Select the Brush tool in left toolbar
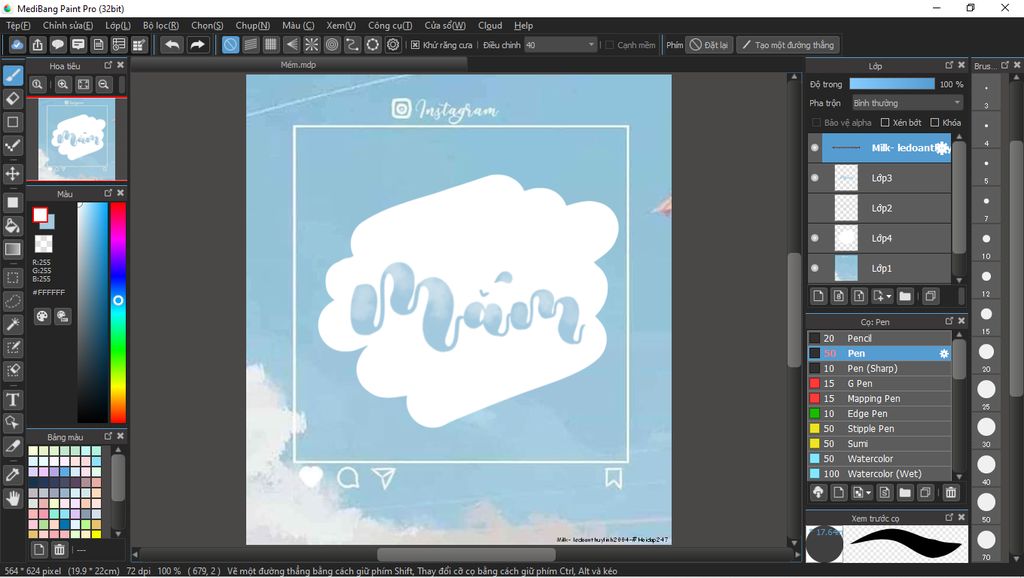Image resolution: width=1024 pixels, height=578 pixels. point(12,76)
